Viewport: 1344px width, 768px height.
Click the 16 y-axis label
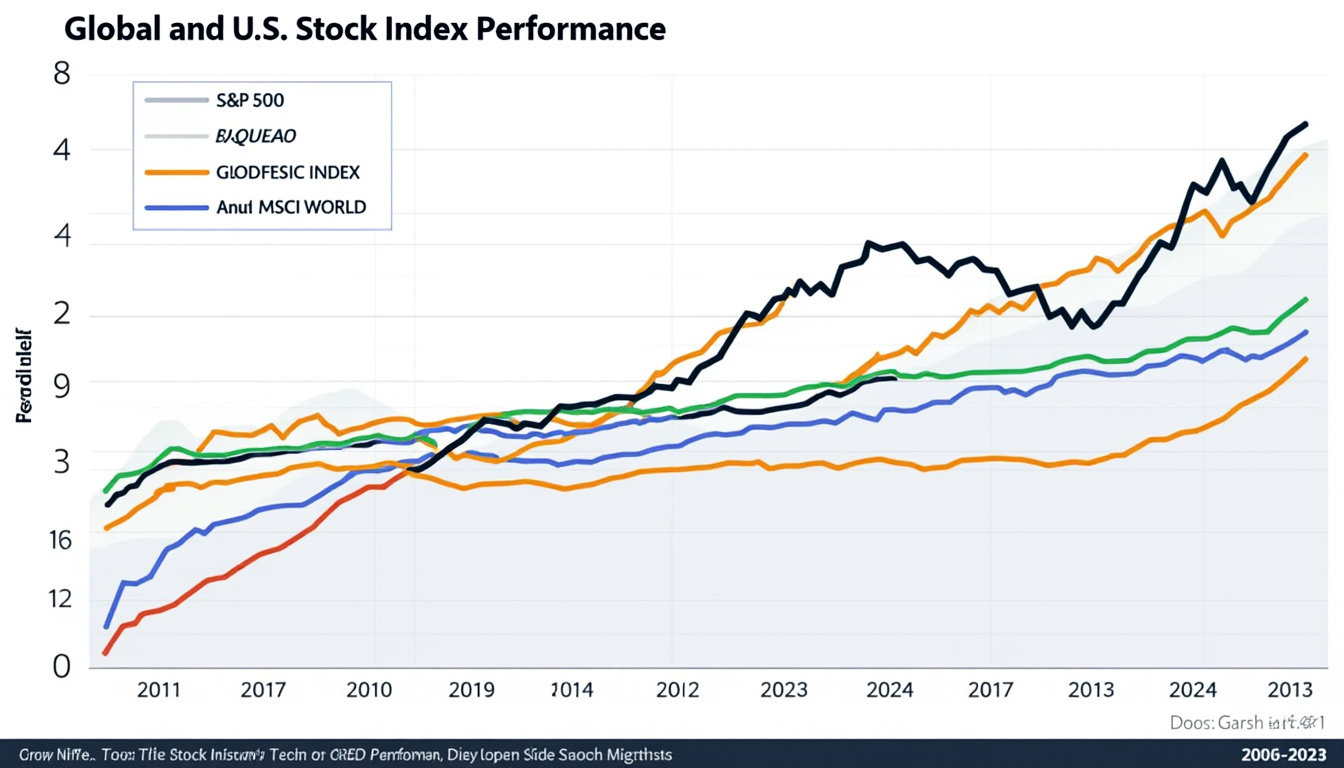click(x=60, y=541)
